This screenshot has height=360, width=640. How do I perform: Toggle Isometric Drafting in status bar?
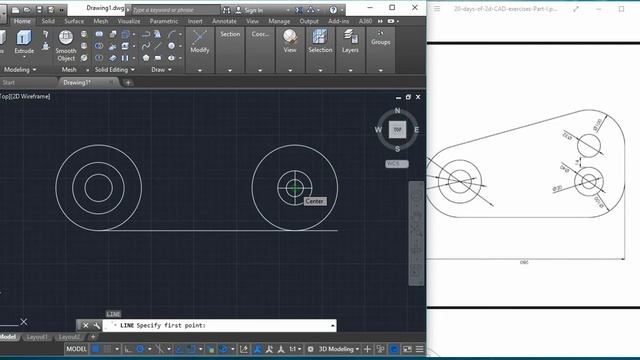160,349
